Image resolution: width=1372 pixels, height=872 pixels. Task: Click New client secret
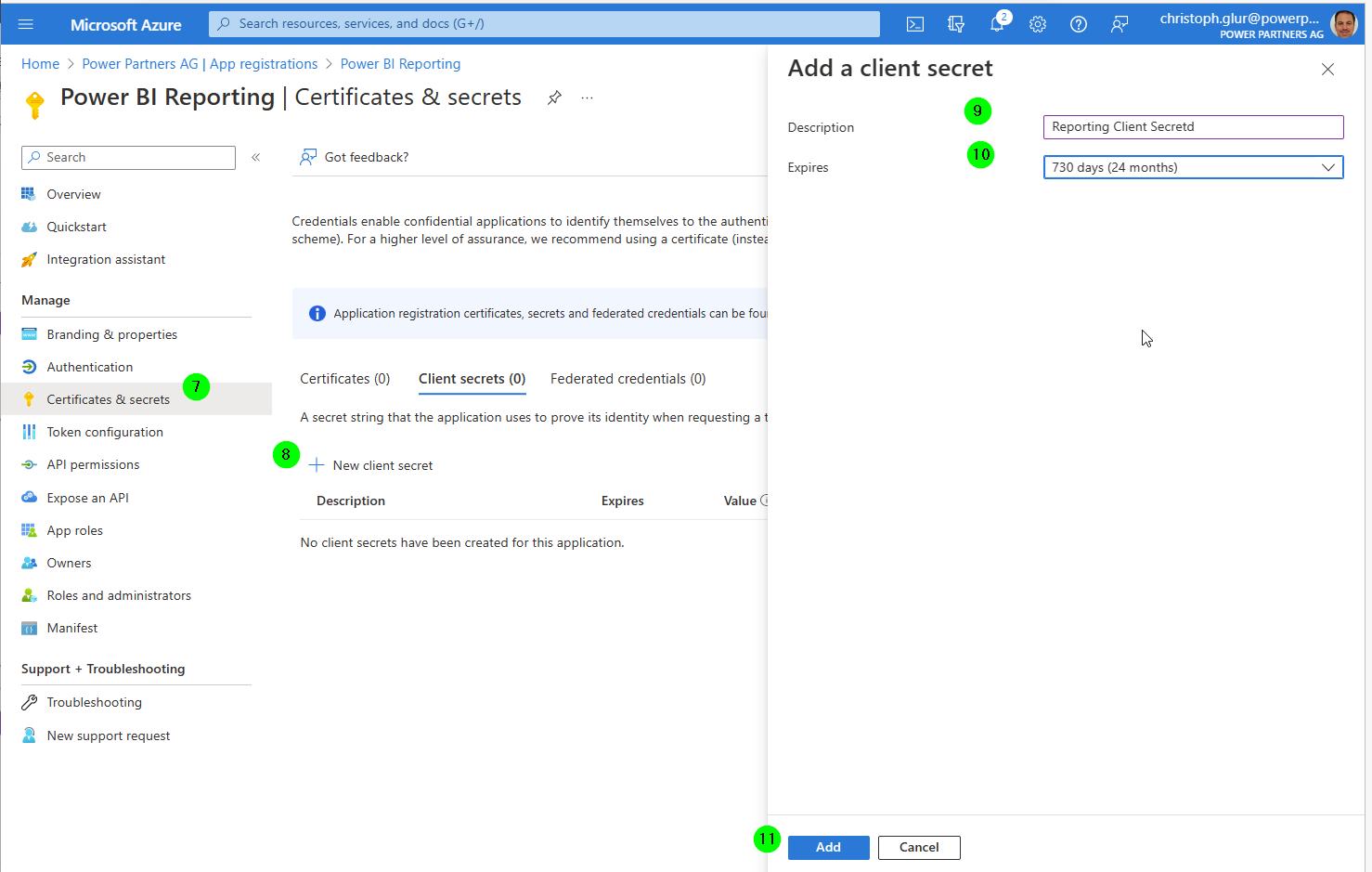[x=371, y=465]
